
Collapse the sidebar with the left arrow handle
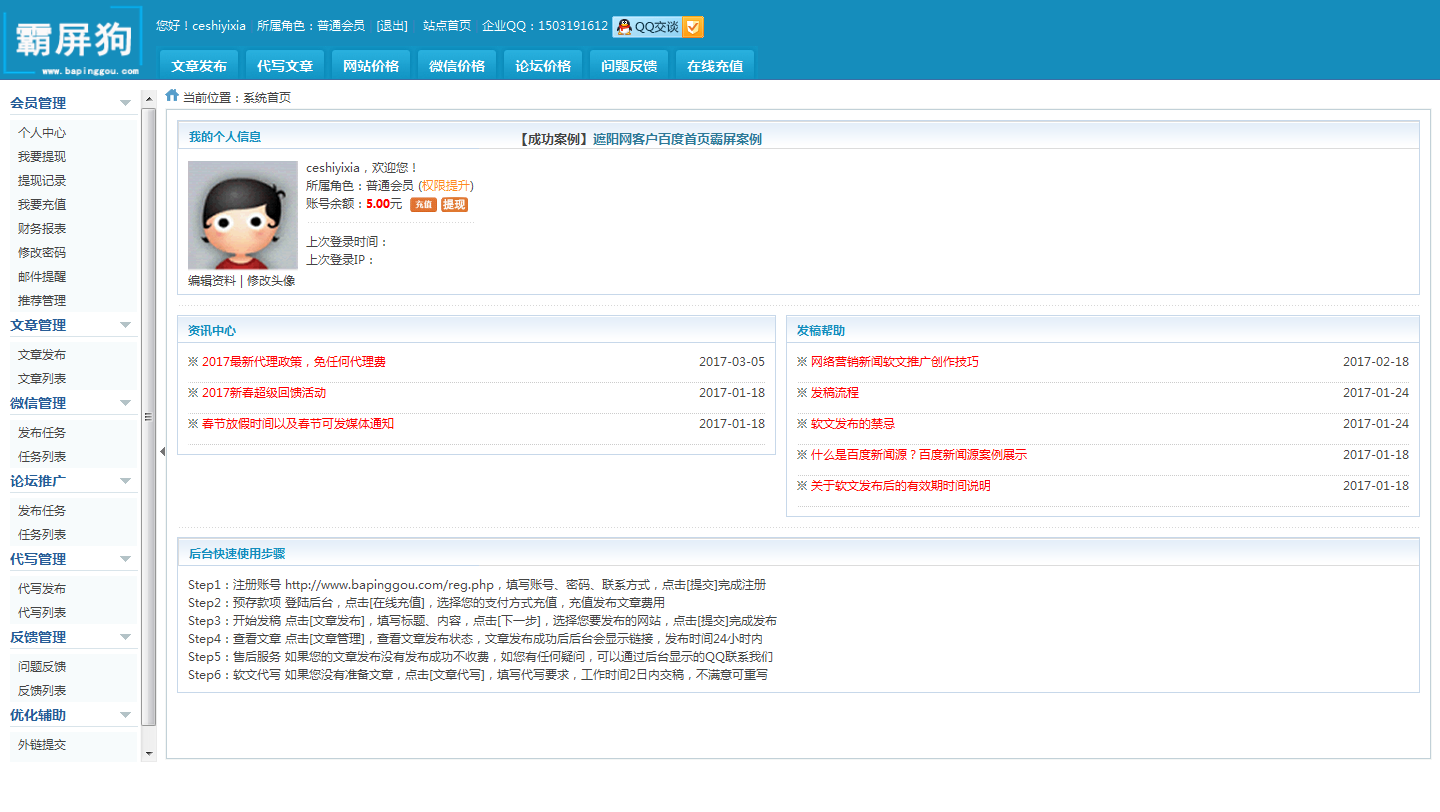(x=162, y=451)
